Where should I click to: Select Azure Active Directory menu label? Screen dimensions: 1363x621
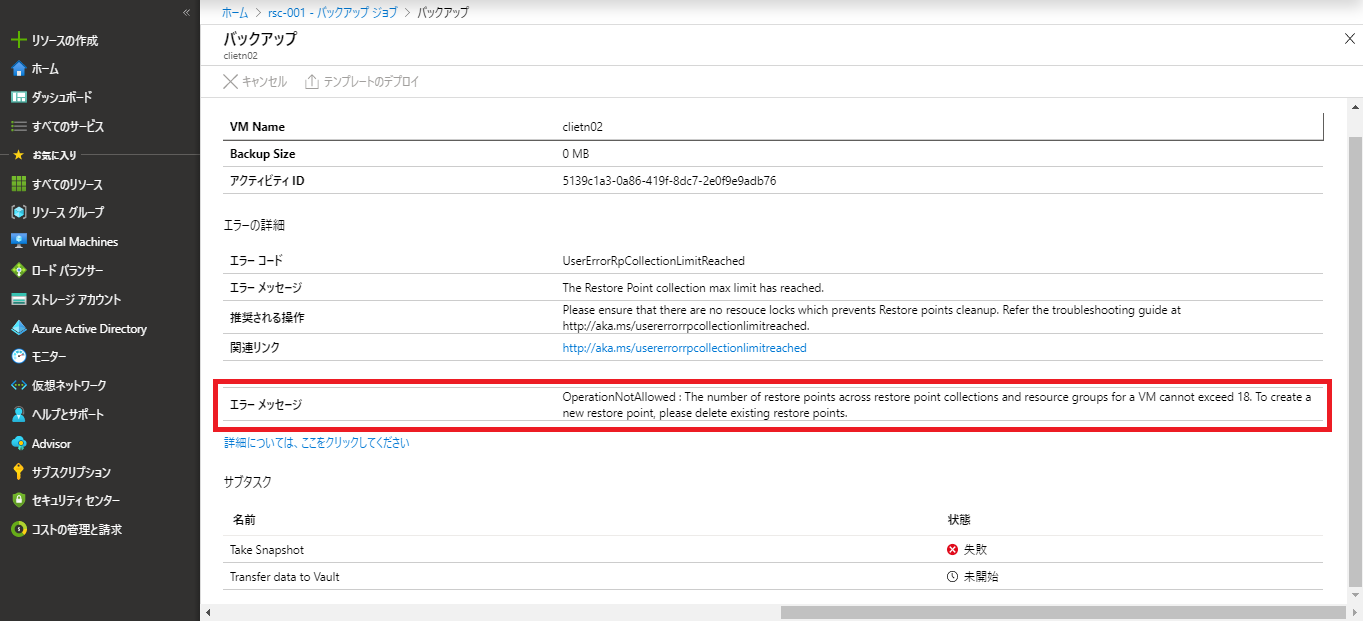pyautogui.click(x=89, y=328)
